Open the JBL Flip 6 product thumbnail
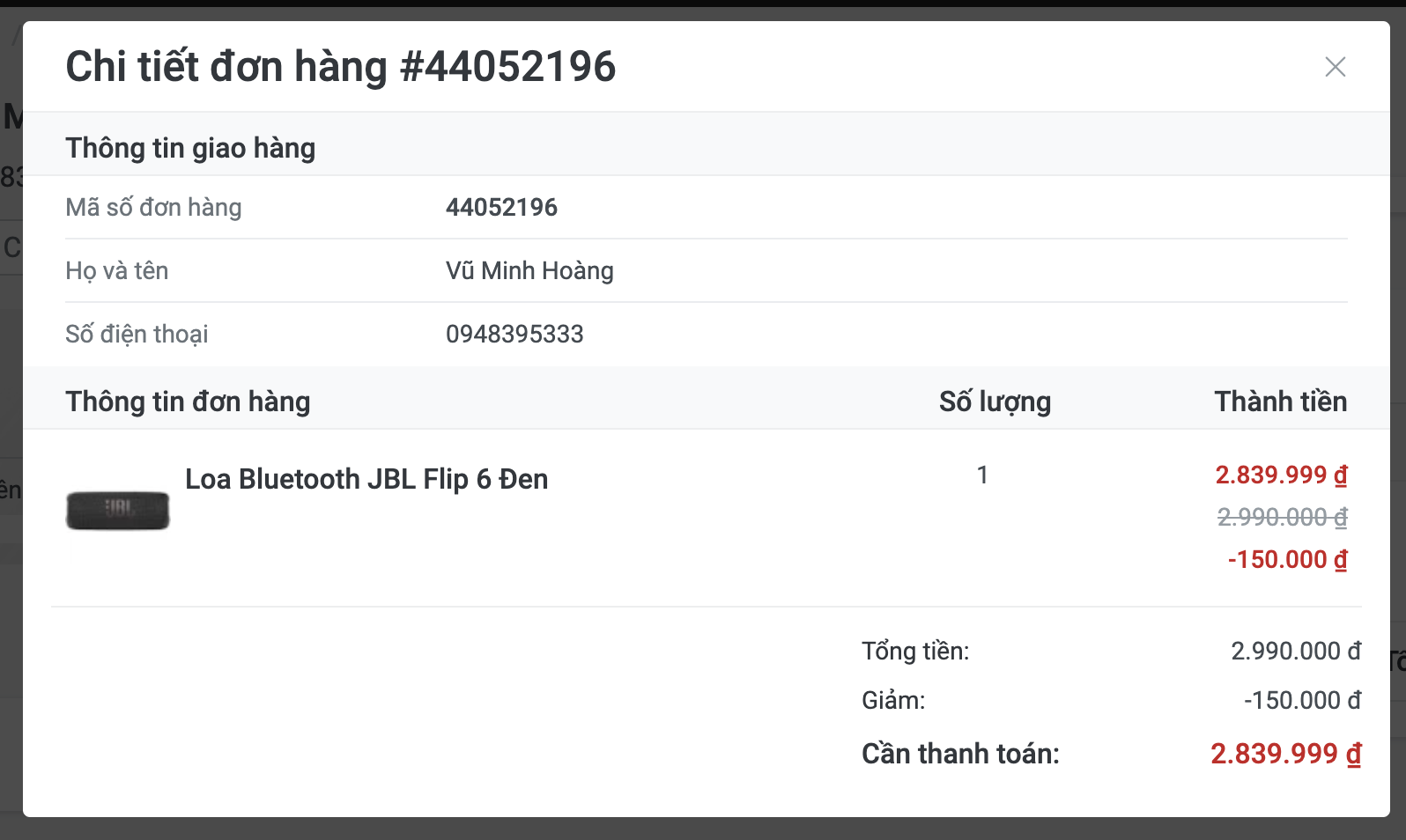 pos(117,511)
